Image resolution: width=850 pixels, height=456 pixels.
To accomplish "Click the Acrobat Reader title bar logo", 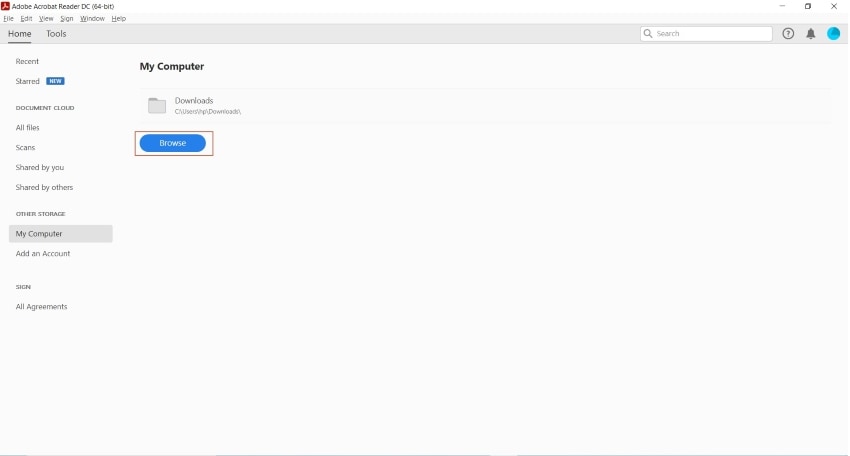I will tap(5, 6).
